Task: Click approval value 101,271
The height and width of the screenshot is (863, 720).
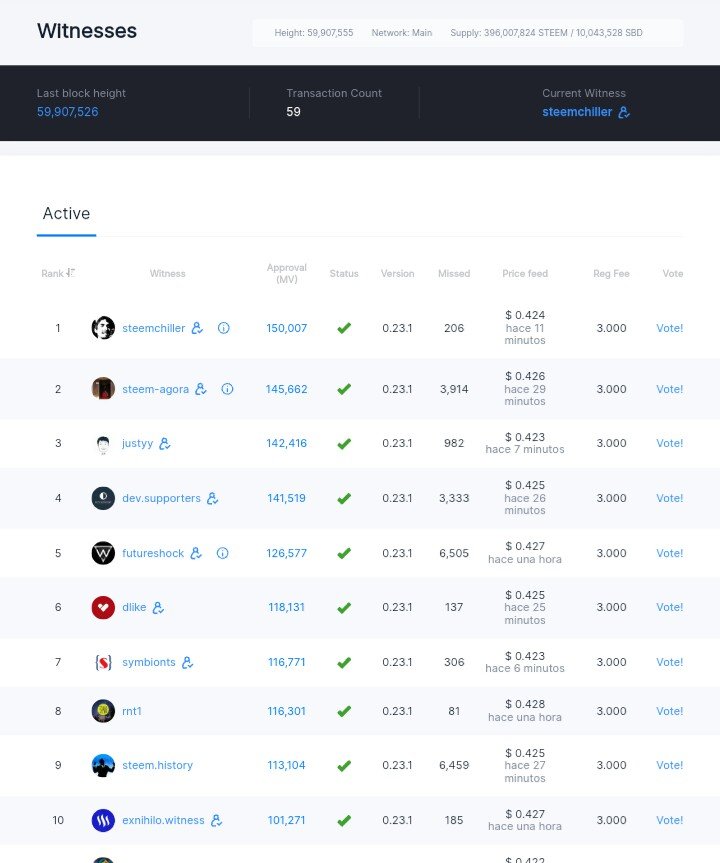Action: pyautogui.click(x=286, y=820)
